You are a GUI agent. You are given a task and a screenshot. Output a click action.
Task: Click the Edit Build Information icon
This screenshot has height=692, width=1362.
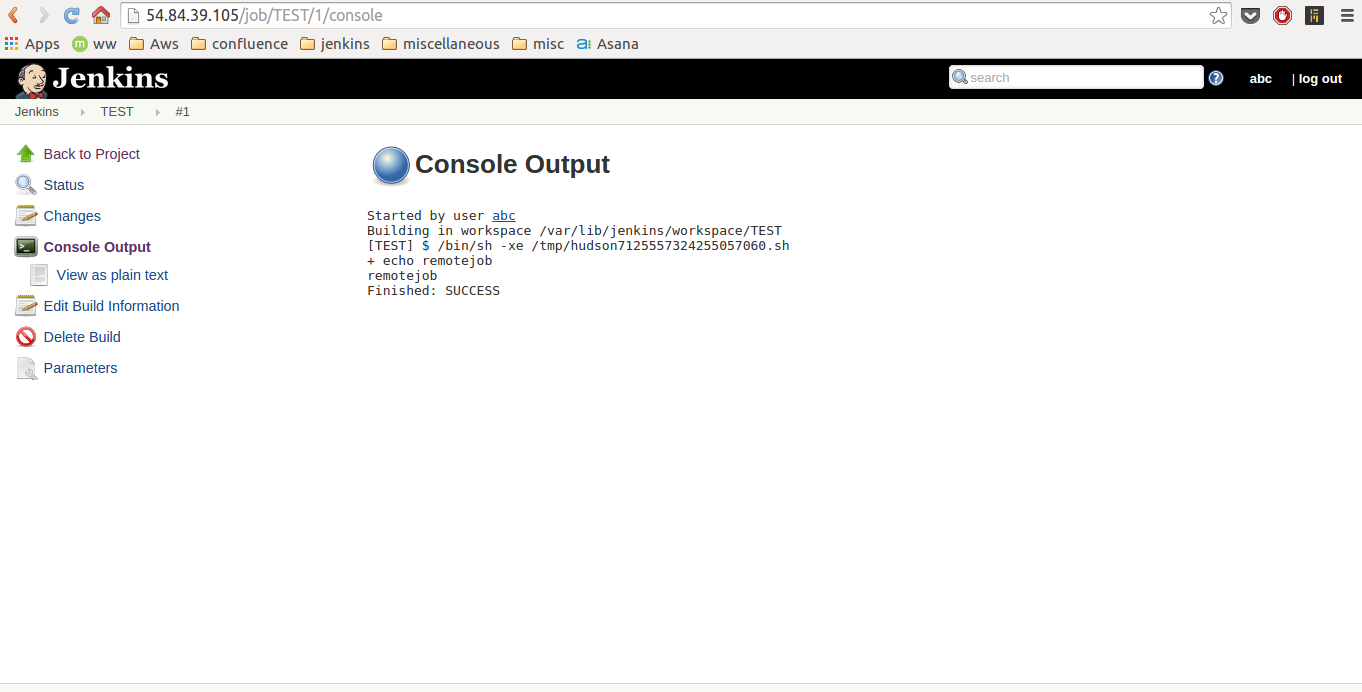click(x=26, y=306)
